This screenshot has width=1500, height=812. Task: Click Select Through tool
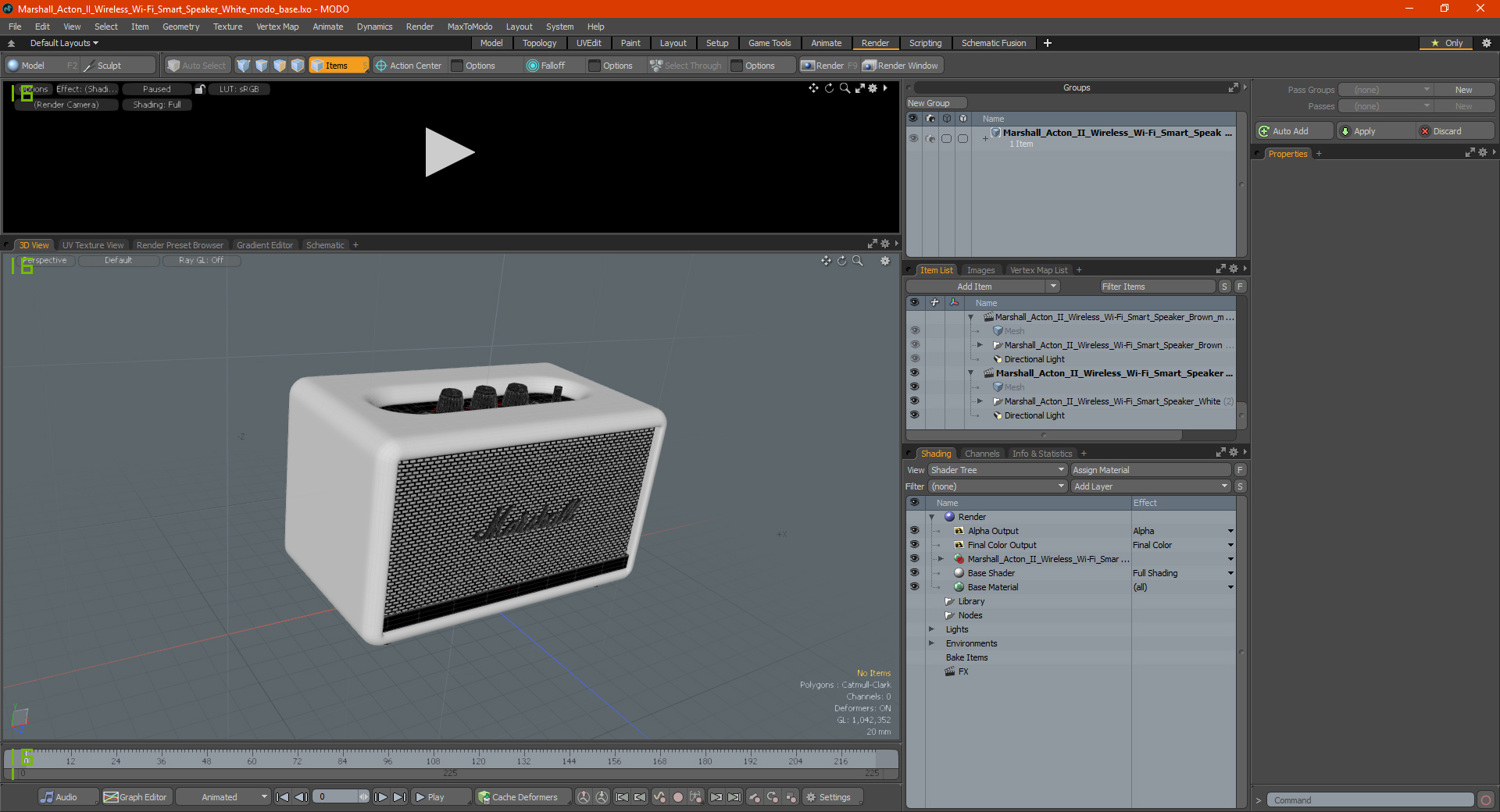(x=686, y=66)
